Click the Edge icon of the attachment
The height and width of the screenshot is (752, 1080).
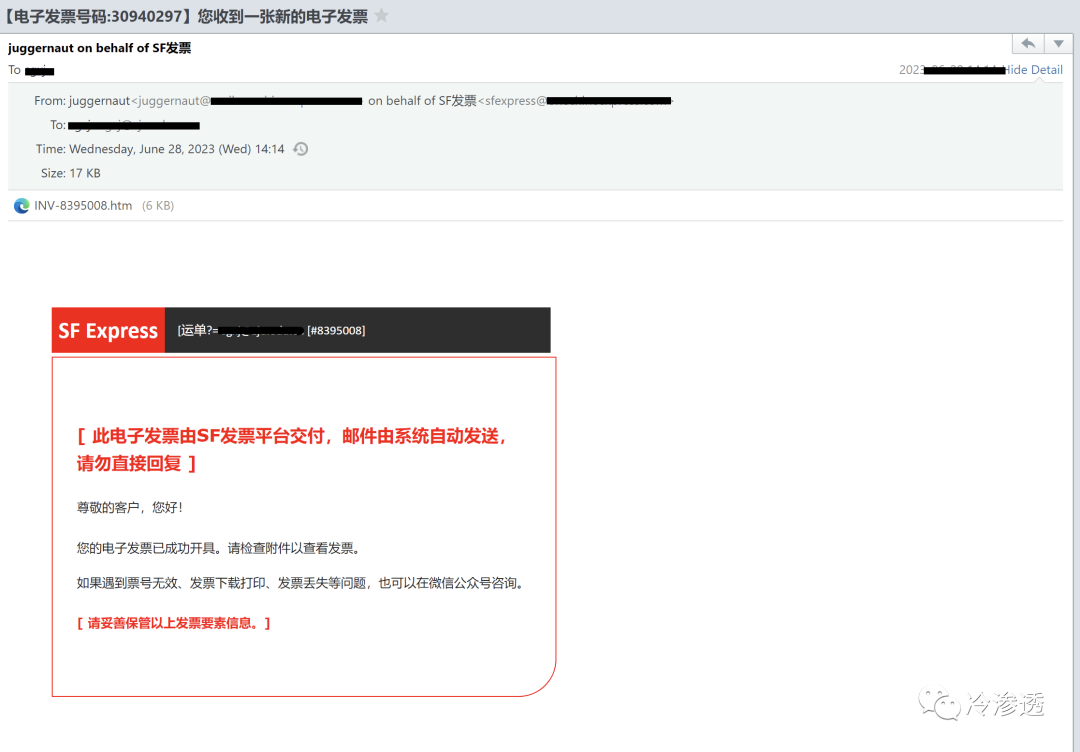(21, 205)
